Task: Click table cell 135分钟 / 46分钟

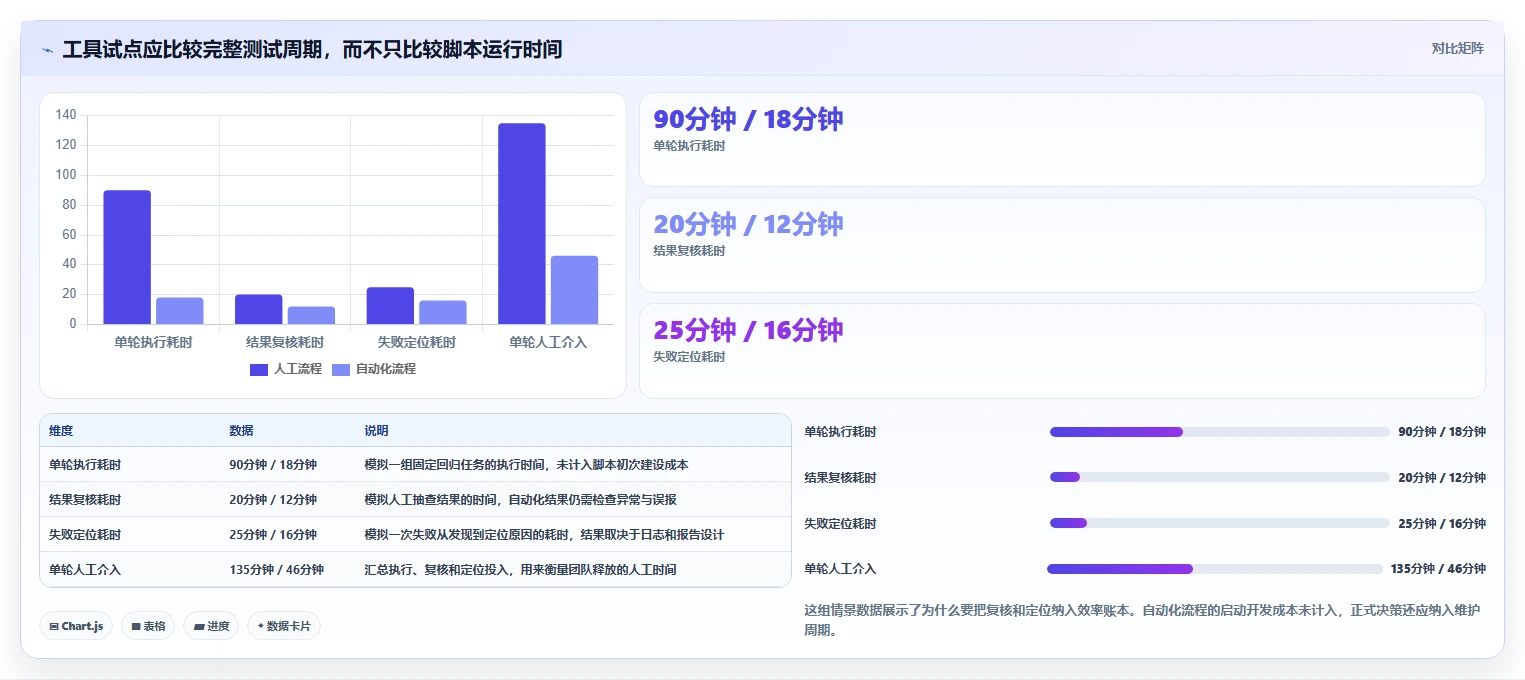Action: point(276,570)
